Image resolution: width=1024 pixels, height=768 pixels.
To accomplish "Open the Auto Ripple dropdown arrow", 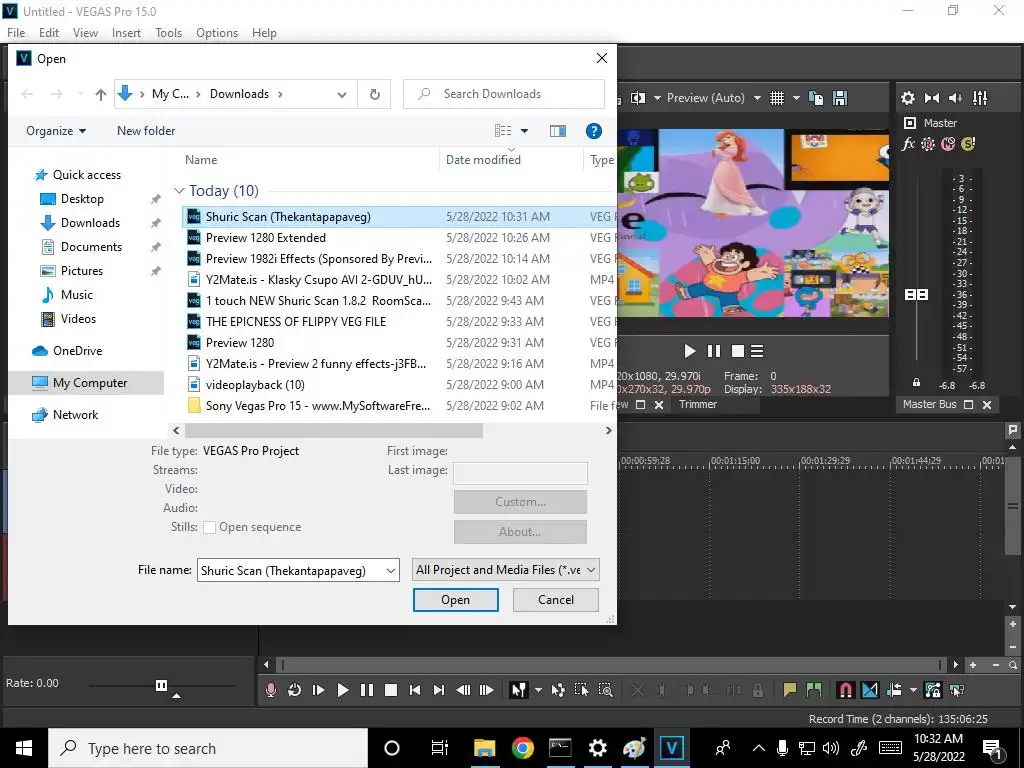I will (x=913, y=690).
